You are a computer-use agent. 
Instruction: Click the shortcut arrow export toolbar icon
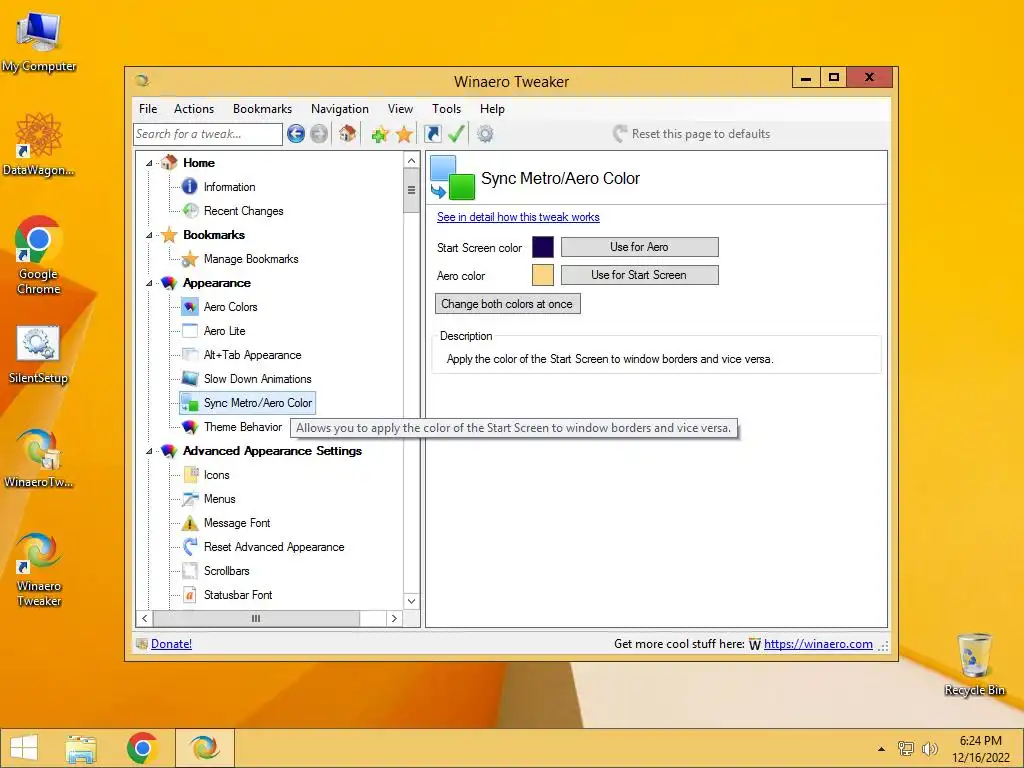point(432,134)
